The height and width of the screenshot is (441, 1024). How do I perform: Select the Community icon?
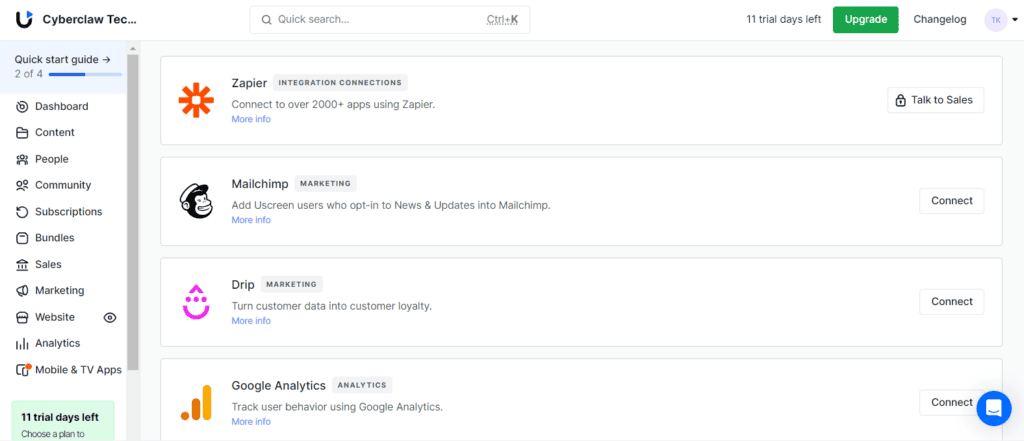pyautogui.click(x=22, y=186)
